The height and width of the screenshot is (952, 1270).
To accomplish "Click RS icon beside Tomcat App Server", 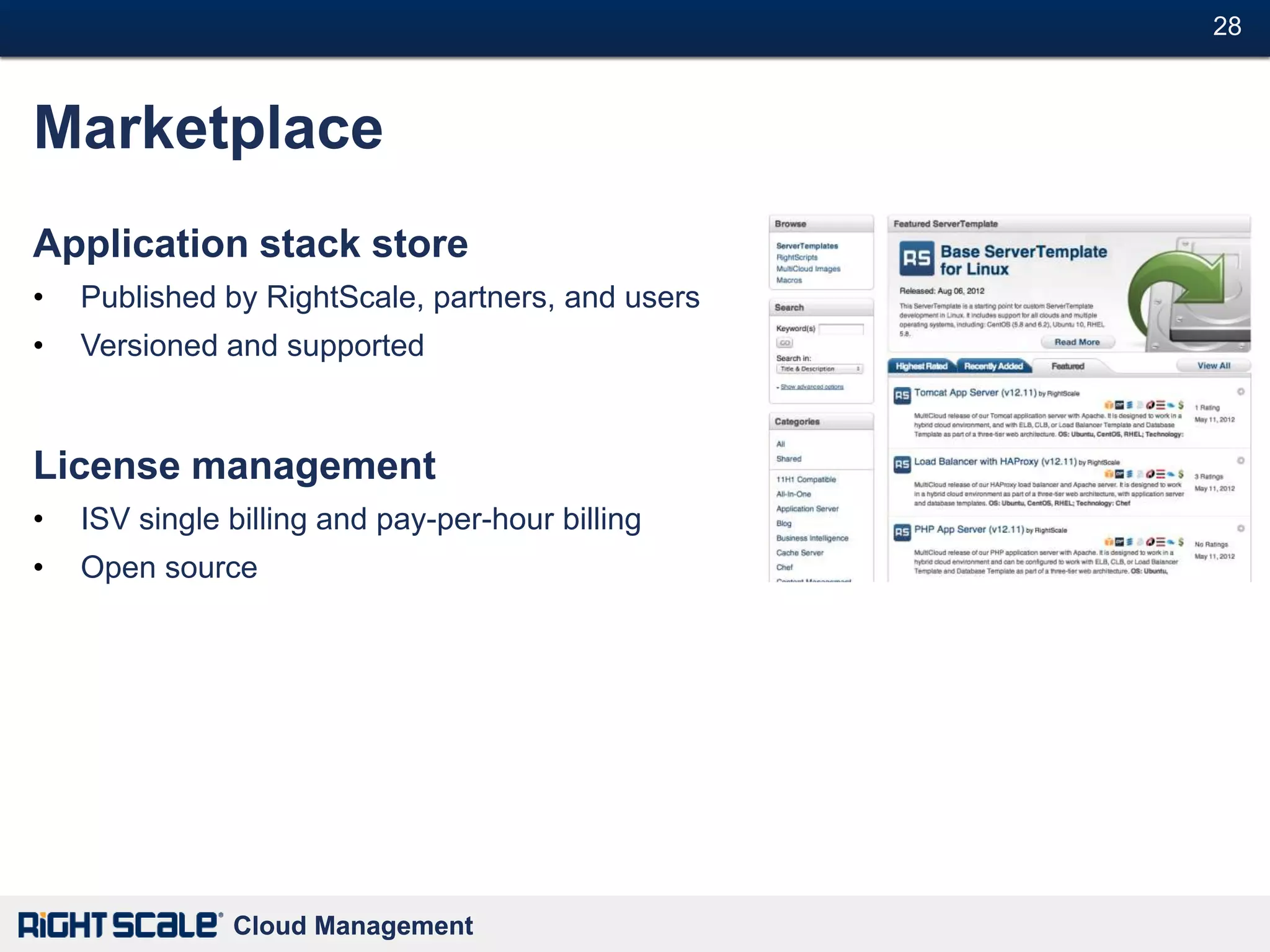I will (902, 395).
